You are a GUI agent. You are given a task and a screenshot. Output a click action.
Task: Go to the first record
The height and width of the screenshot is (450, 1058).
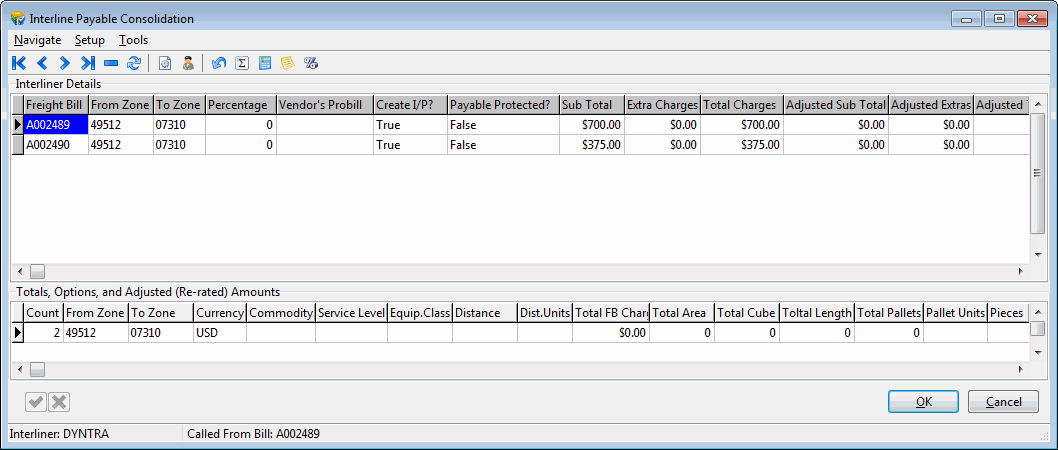(x=19, y=63)
